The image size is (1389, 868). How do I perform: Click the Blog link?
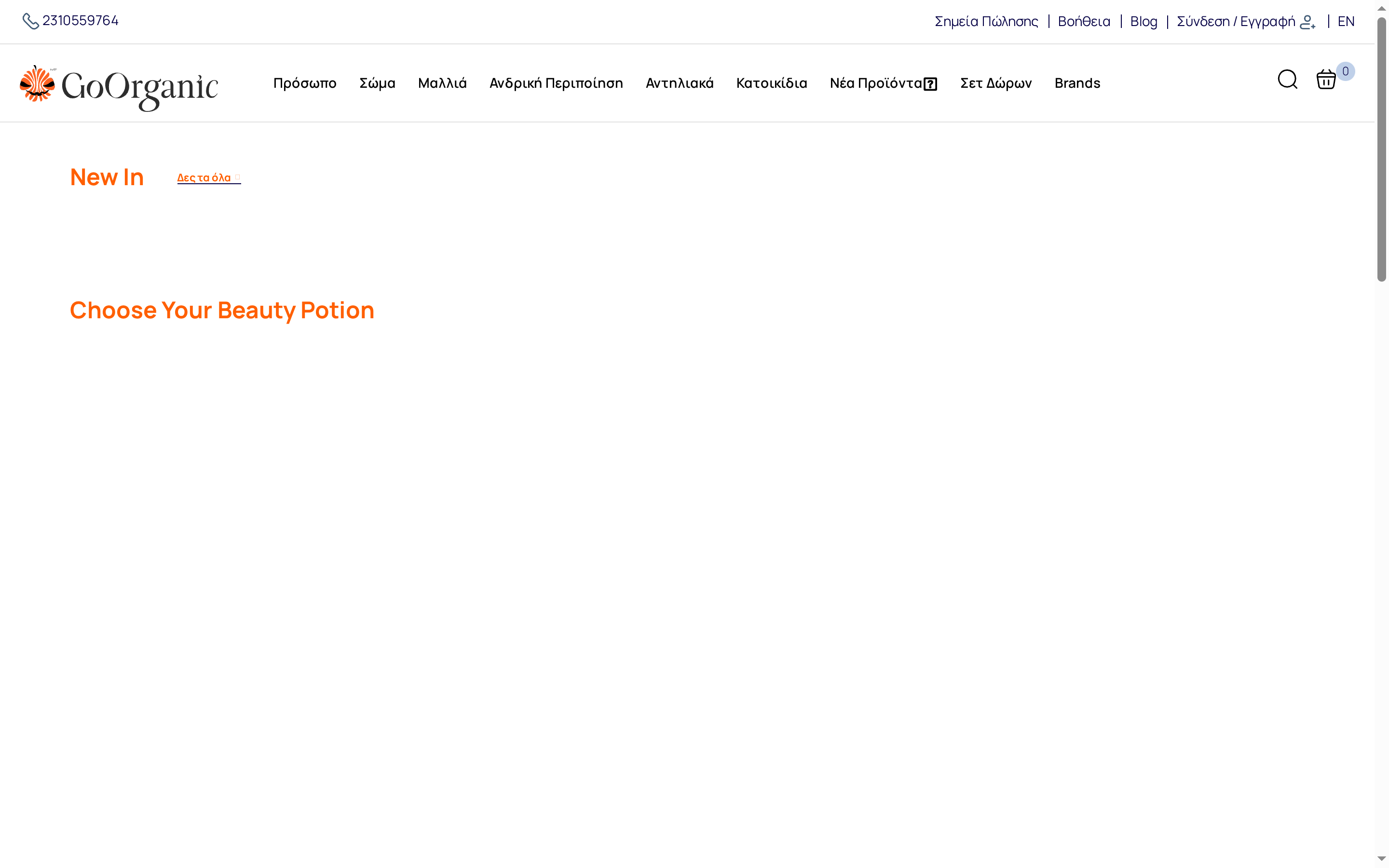click(1144, 21)
